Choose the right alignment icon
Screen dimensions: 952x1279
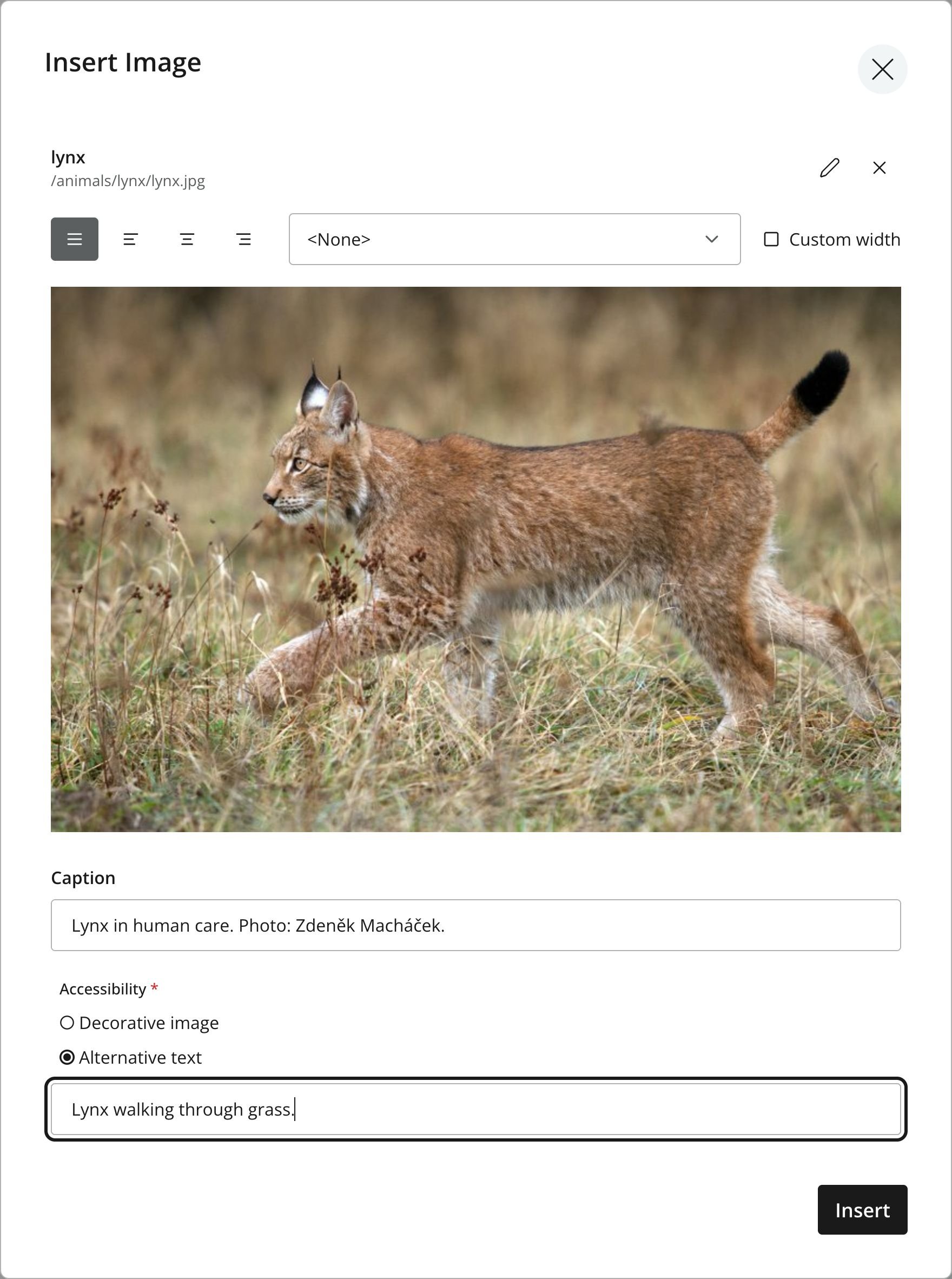(244, 239)
